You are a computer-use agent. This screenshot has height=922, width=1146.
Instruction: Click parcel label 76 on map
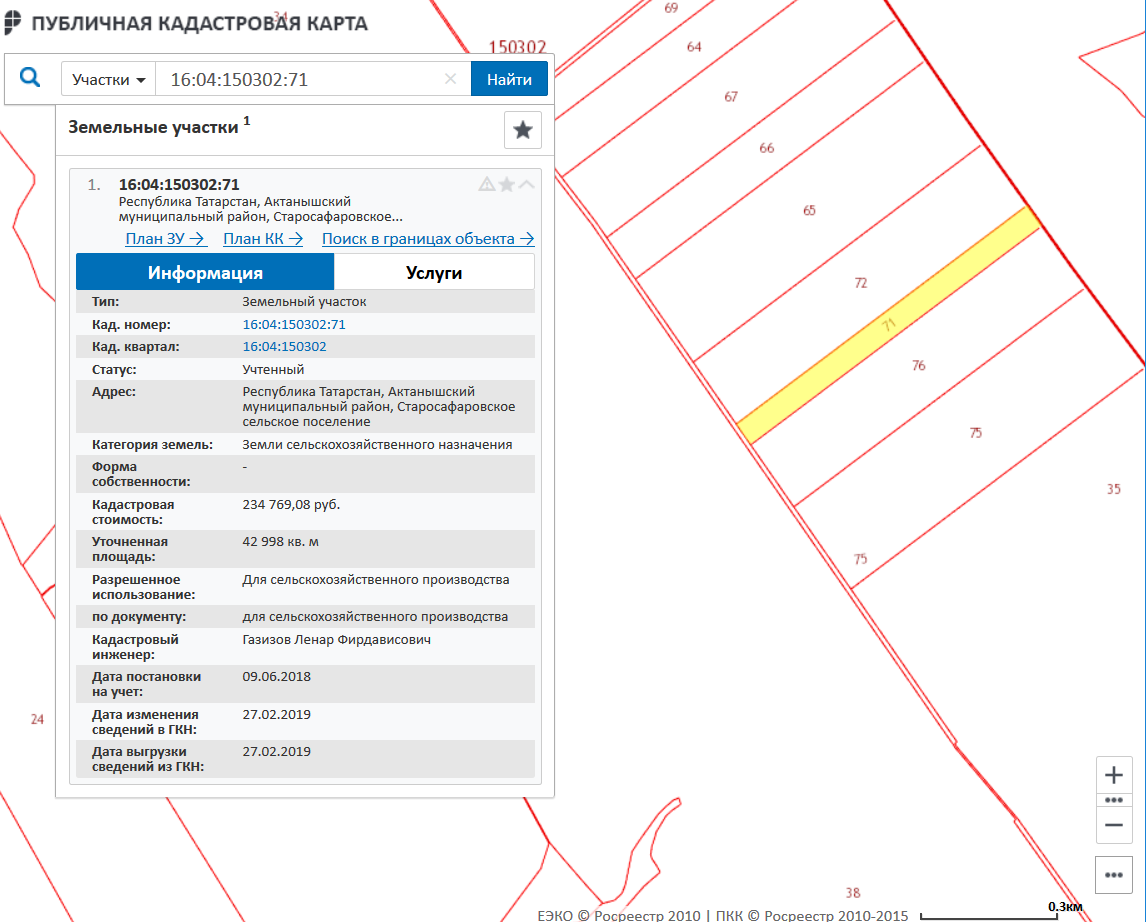(x=919, y=365)
